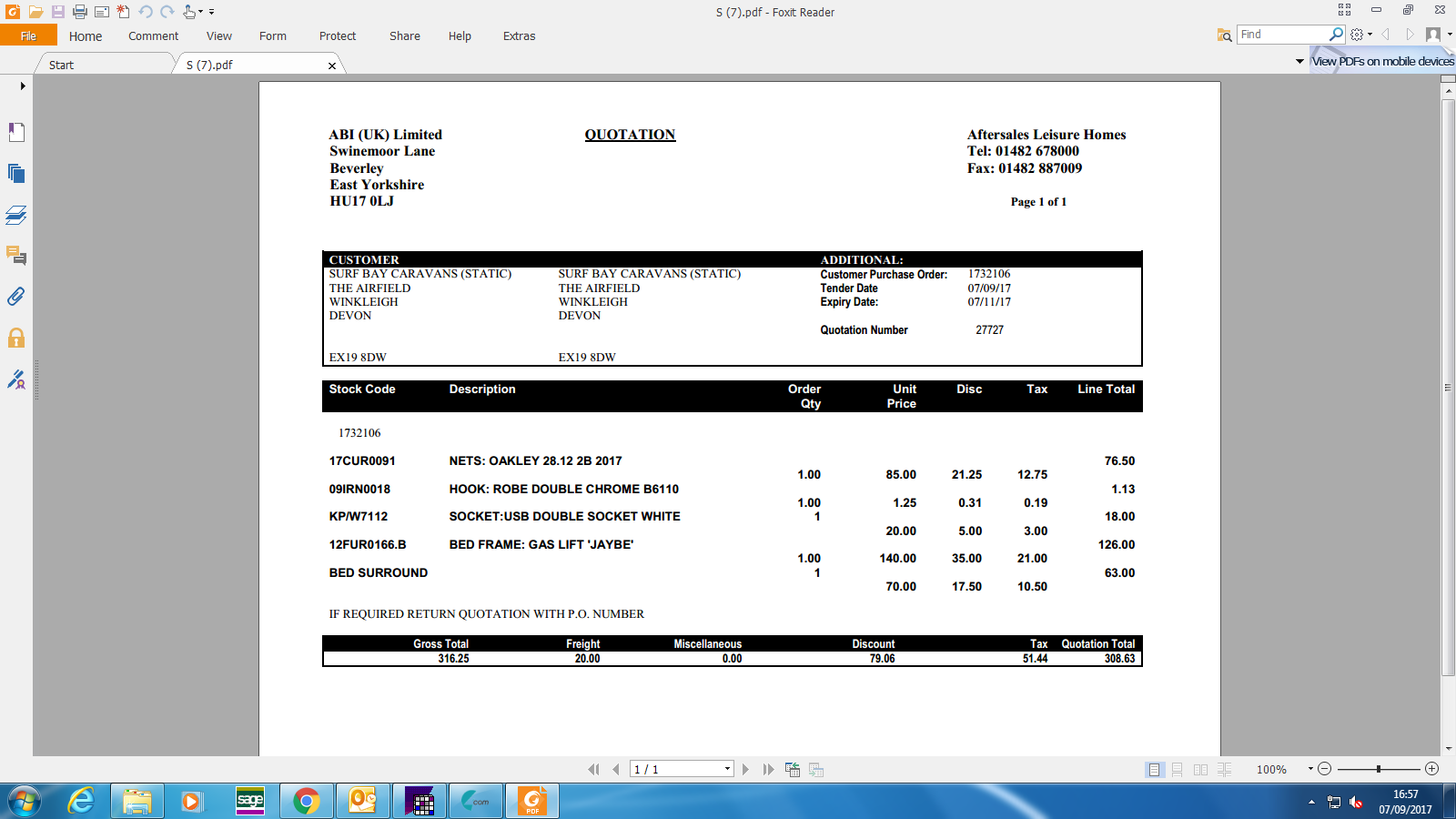Click the Print icon in quick access toolbar
Viewport: 1456px width, 819px height.
point(80,12)
